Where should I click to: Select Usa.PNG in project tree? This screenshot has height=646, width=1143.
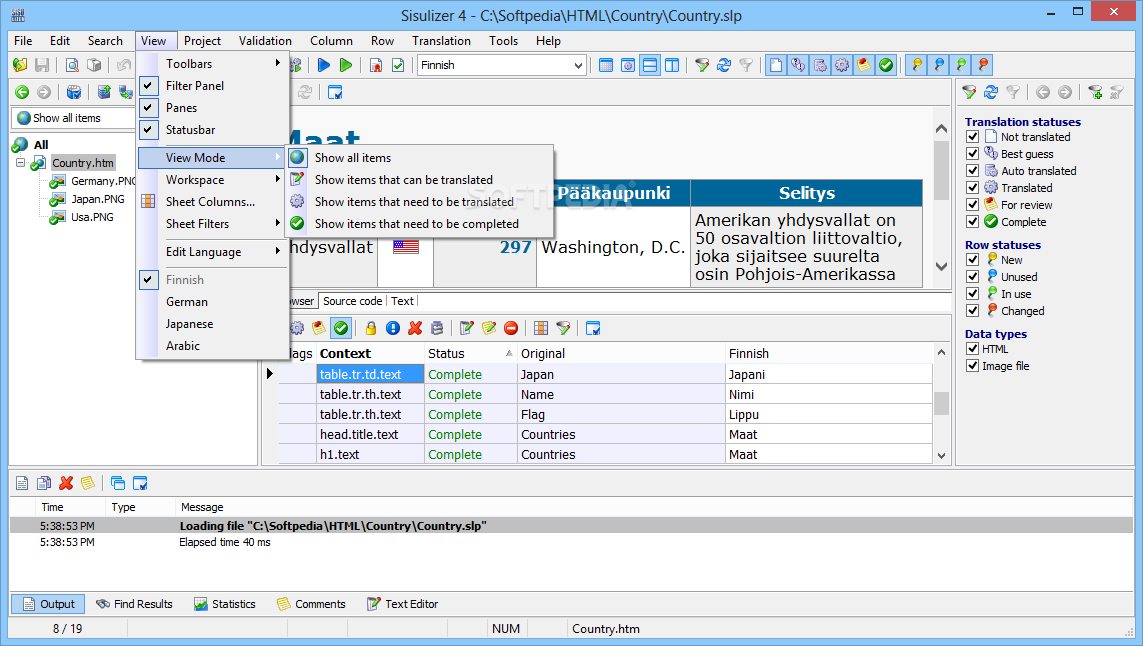(92, 217)
